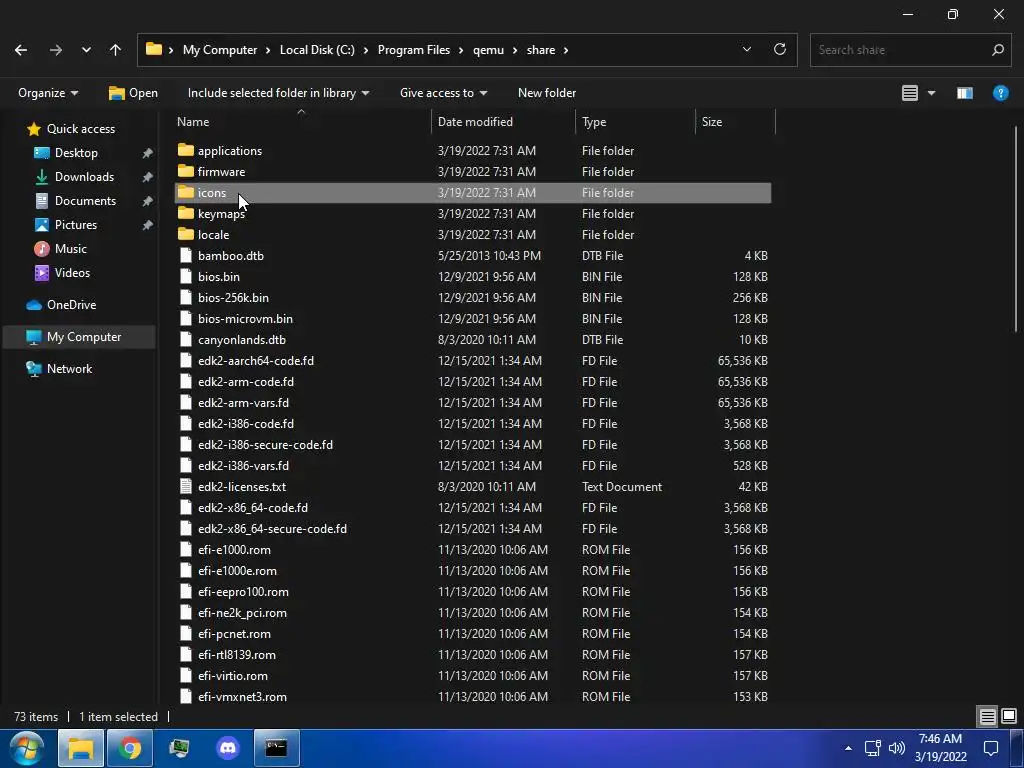The width and height of the screenshot is (1024, 768).
Task: Open Discord from the taskbar
Action: click(x=228, y=748)
